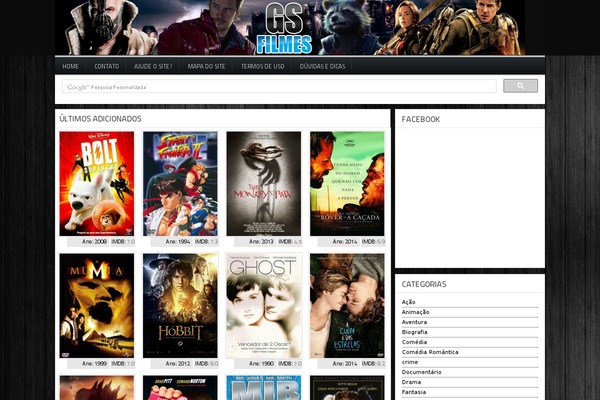The image size is (600, 400).
Task: Click the Ano 1990 label under Ghost
Action: click(x=261, y=363)
